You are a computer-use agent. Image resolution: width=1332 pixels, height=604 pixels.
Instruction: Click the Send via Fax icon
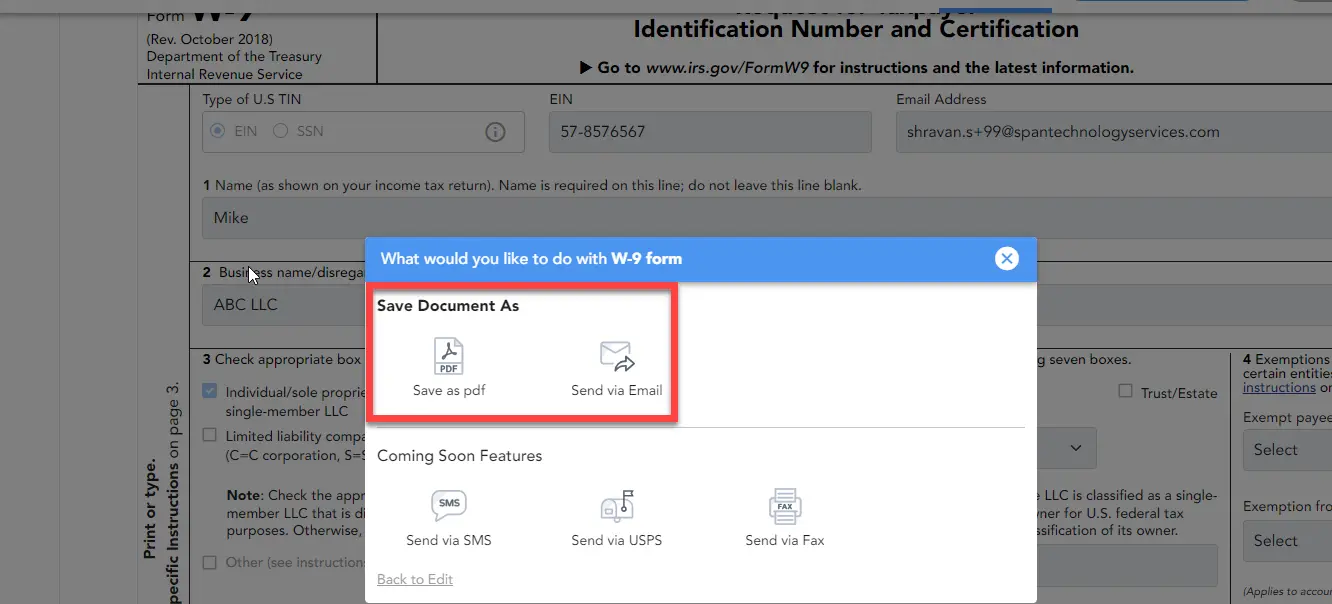(x=784, y=515)
